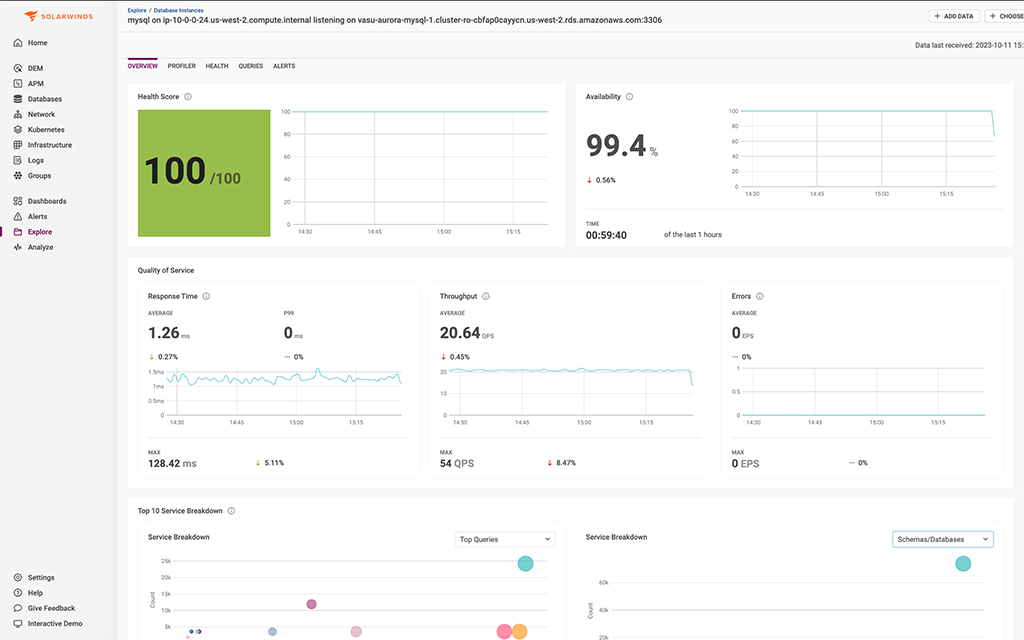Open Home in the sidebar
Viewport: 1024px width, 640px height.
pyautogui.click(x=37, y=43)
